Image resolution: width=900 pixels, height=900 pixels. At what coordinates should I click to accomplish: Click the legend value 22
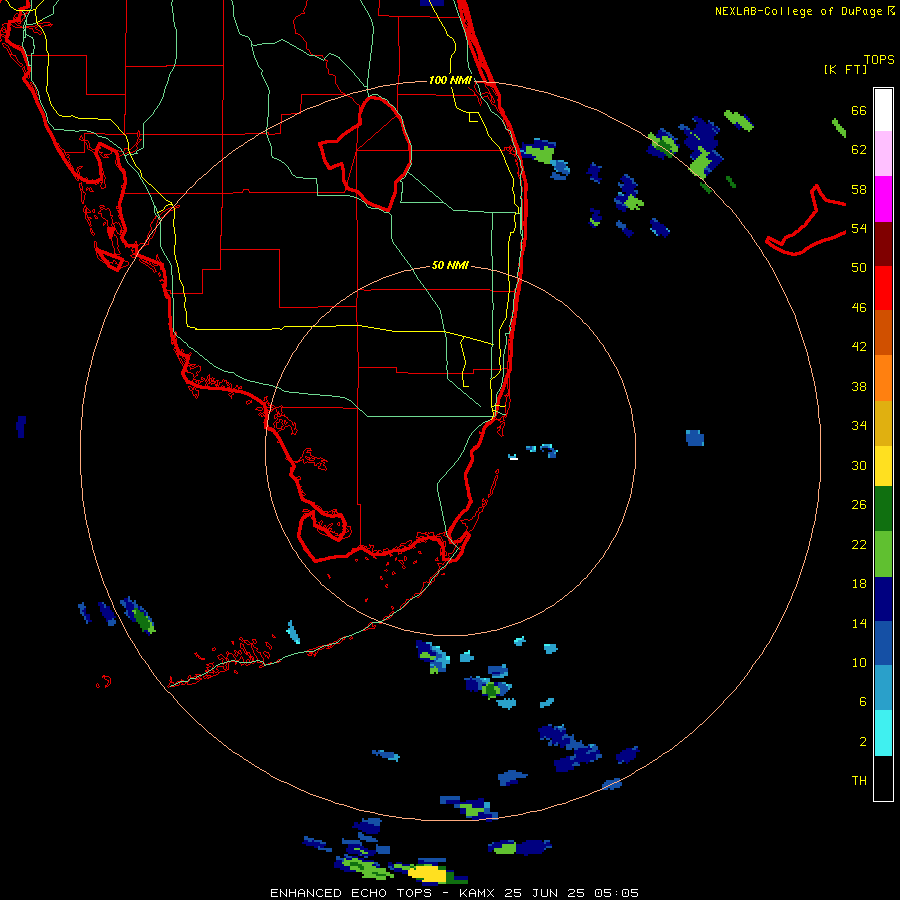[x=859, y=544]
